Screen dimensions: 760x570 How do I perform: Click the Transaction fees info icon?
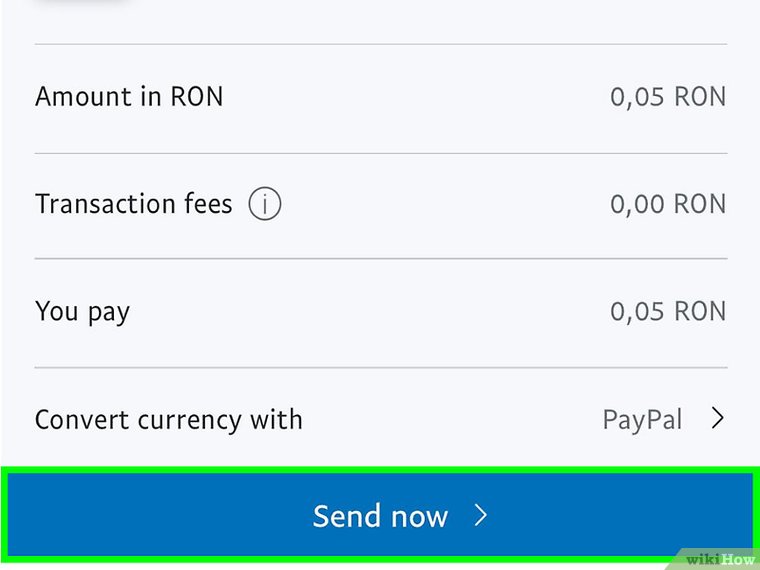[265, 205]
